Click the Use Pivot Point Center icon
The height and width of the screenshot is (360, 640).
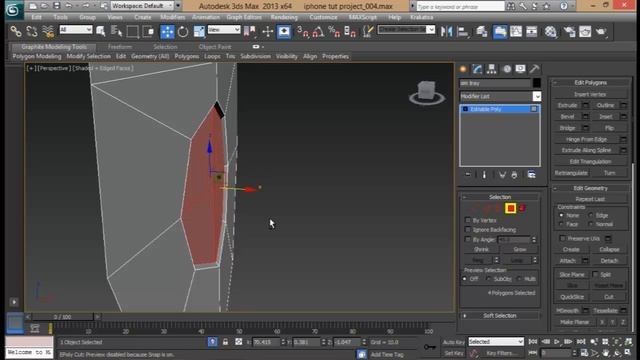[249, 31]
